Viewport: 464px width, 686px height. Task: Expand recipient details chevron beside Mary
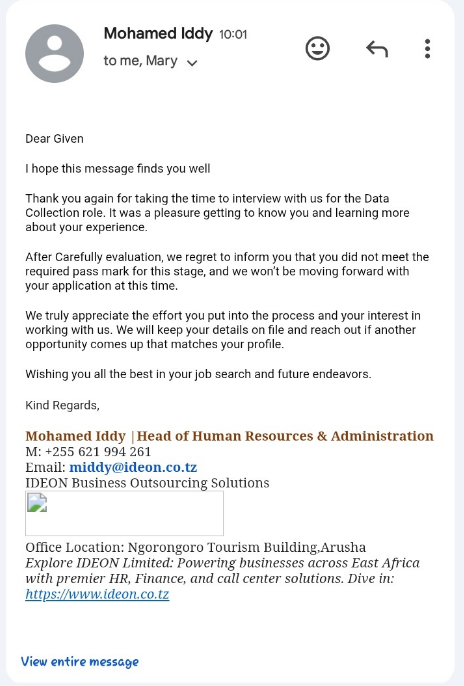coord(192,63)
